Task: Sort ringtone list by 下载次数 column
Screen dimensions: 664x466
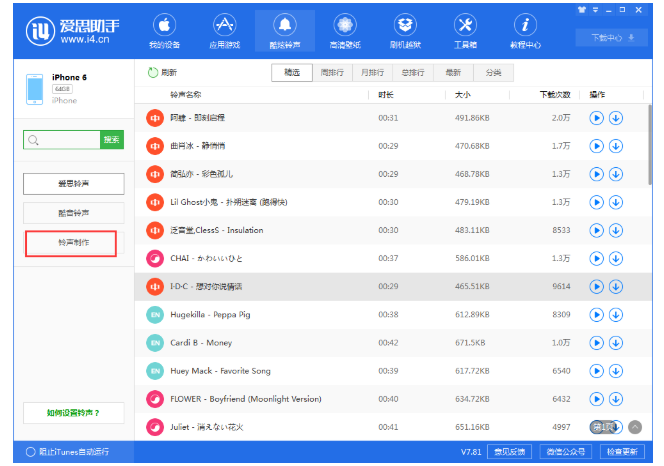Action: [x=554, y=95]
